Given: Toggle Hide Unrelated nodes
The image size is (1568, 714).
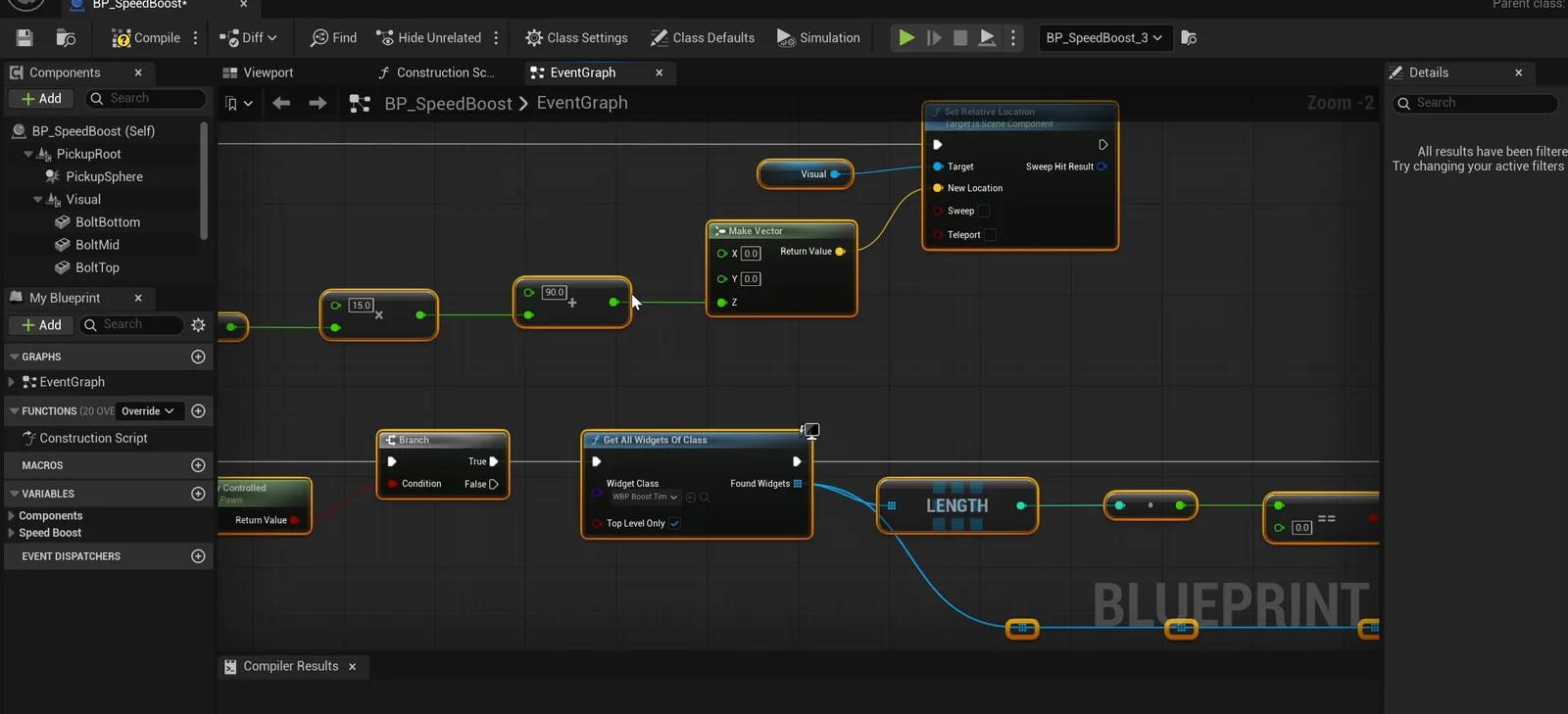Looking at the screenshot, I should coord(429,38).
